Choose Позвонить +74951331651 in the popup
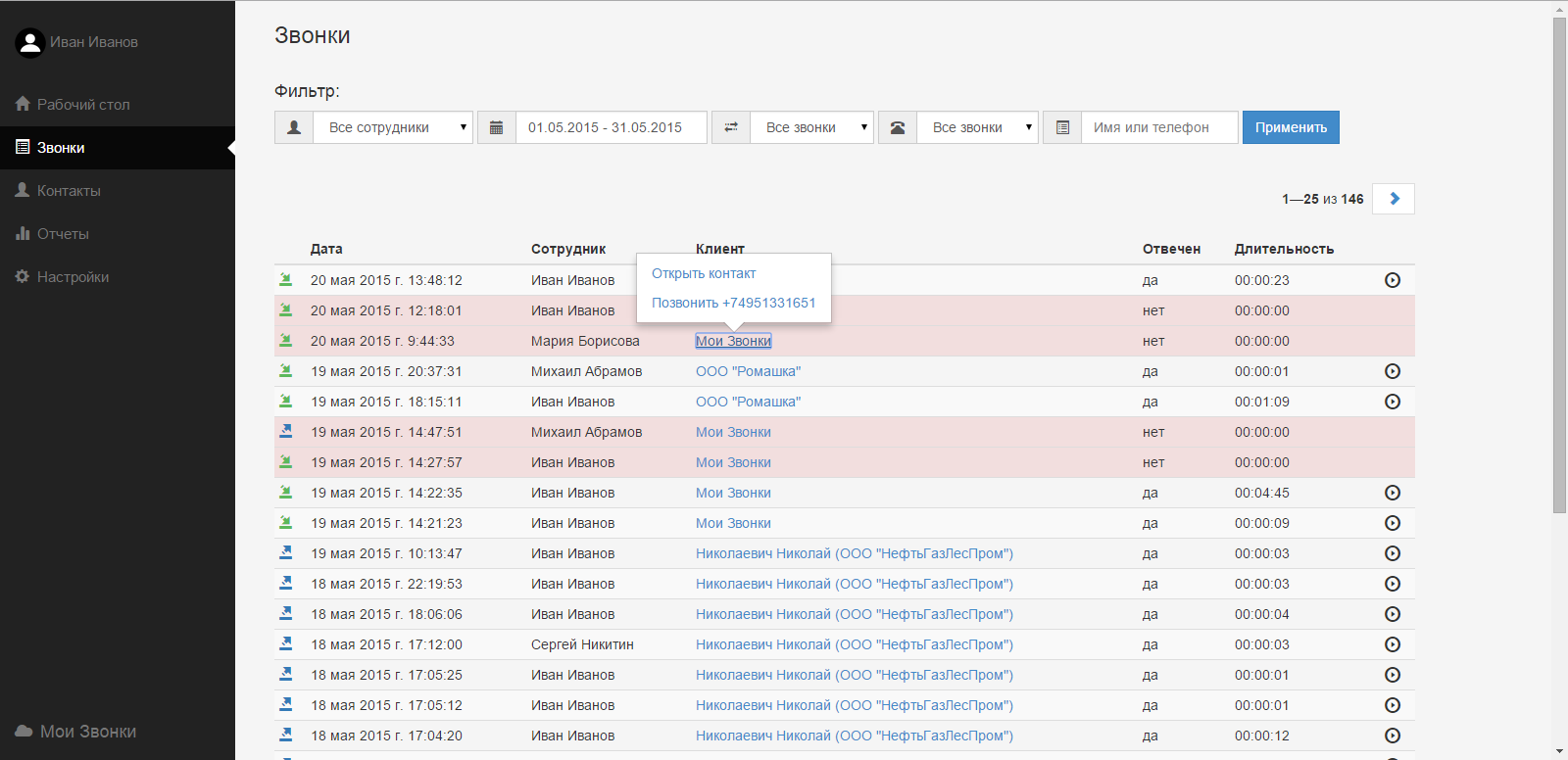 coord(733,303)
